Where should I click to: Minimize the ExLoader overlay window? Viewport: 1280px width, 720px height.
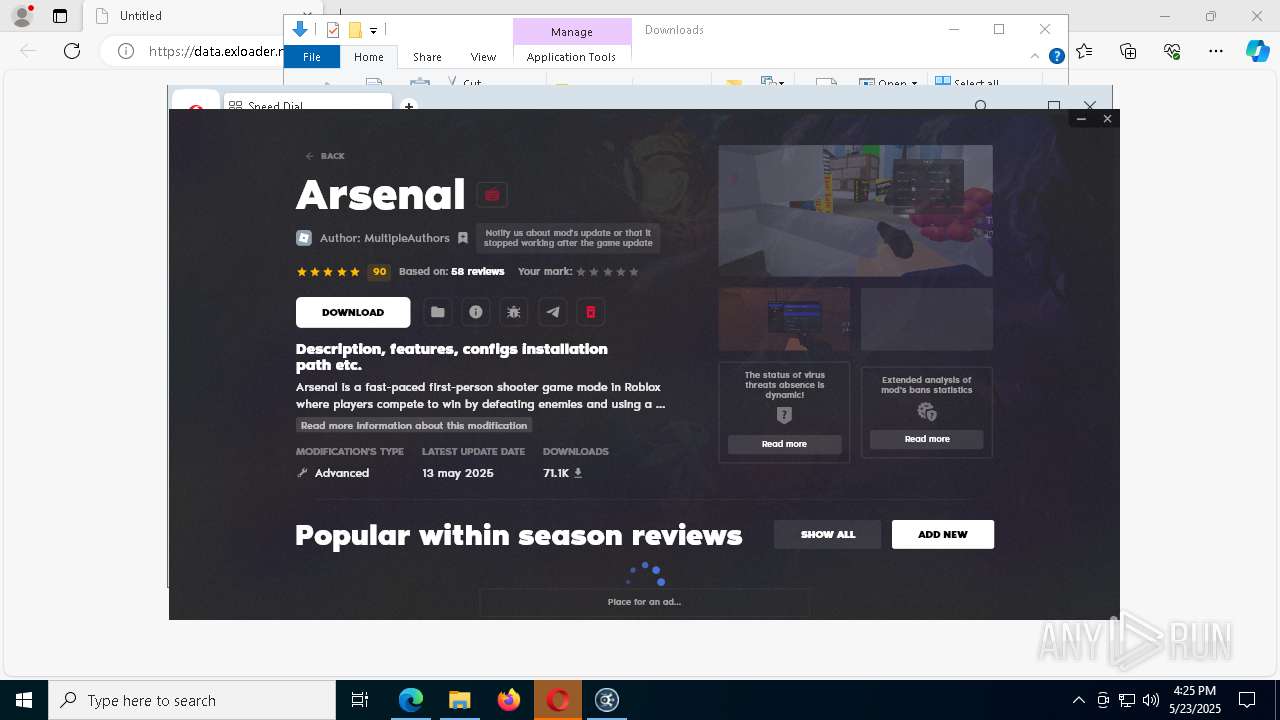tap(1081, 119)
